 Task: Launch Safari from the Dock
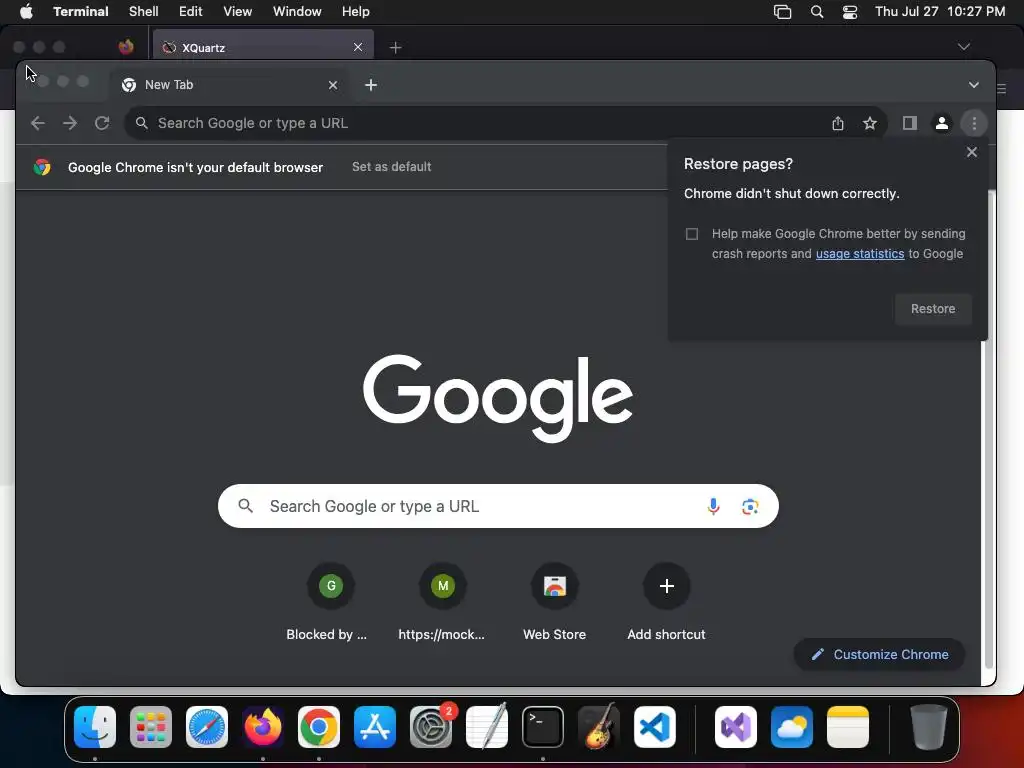click(x=207, y=727)
